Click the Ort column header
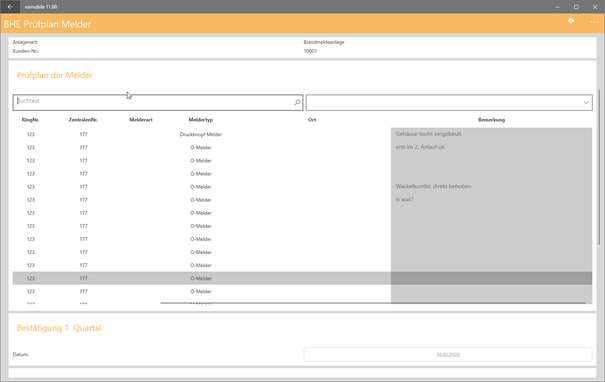 [x=312, y=120]
